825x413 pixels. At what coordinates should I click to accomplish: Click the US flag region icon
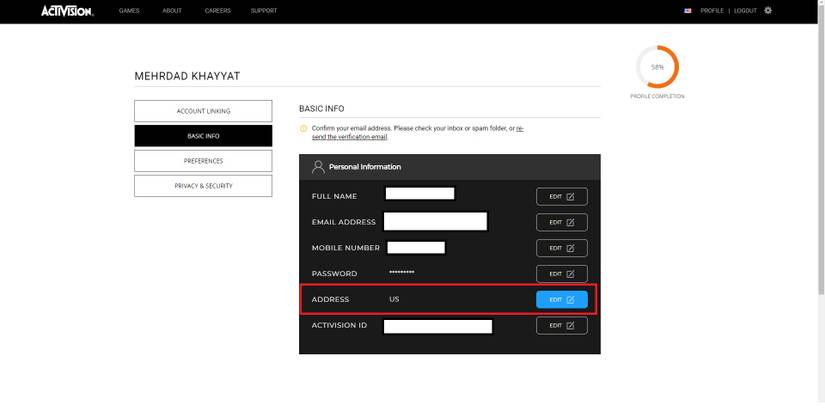point(688,11)
